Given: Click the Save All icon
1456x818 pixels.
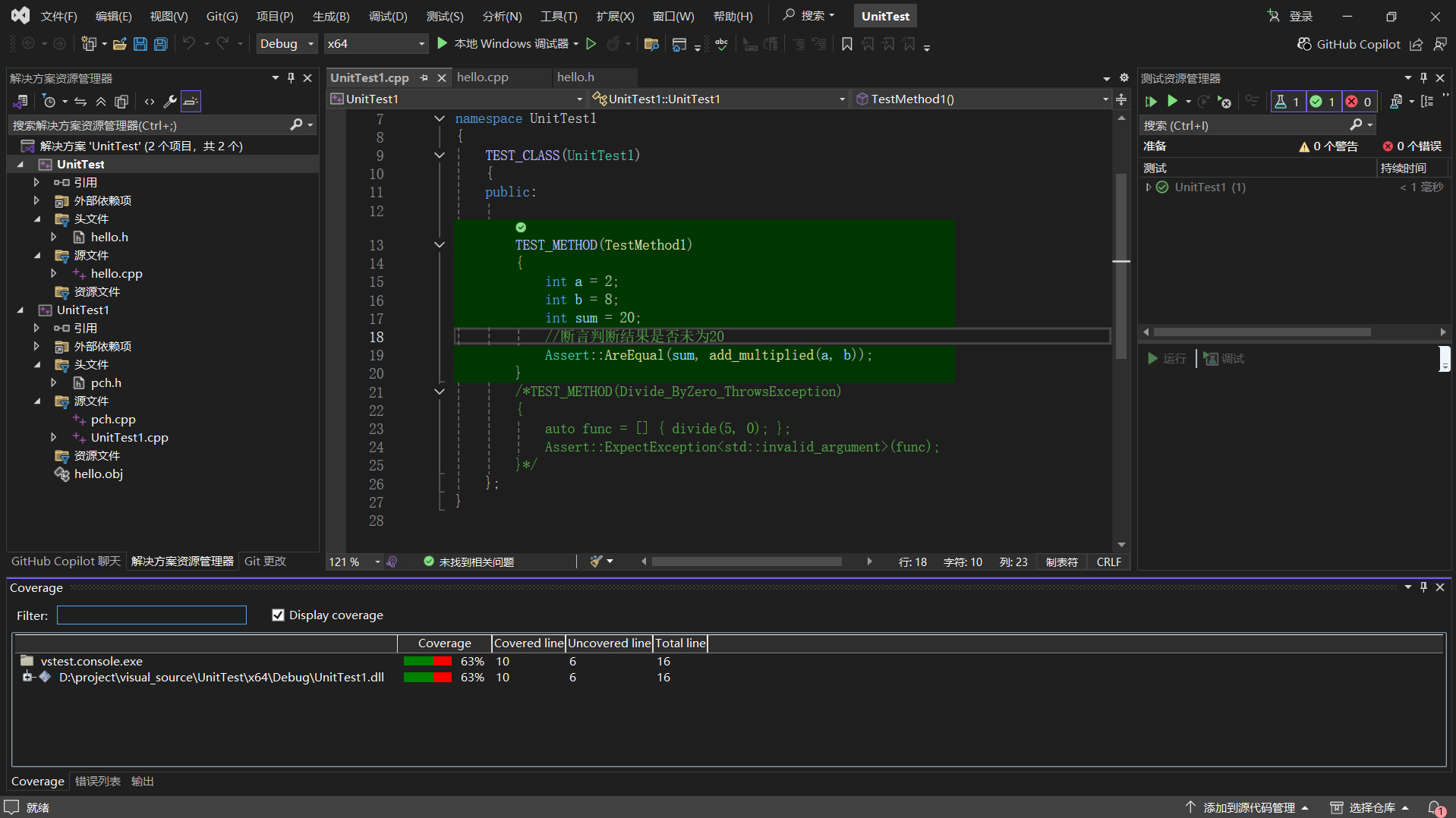Looking at the screenshot, I should 161,44.
